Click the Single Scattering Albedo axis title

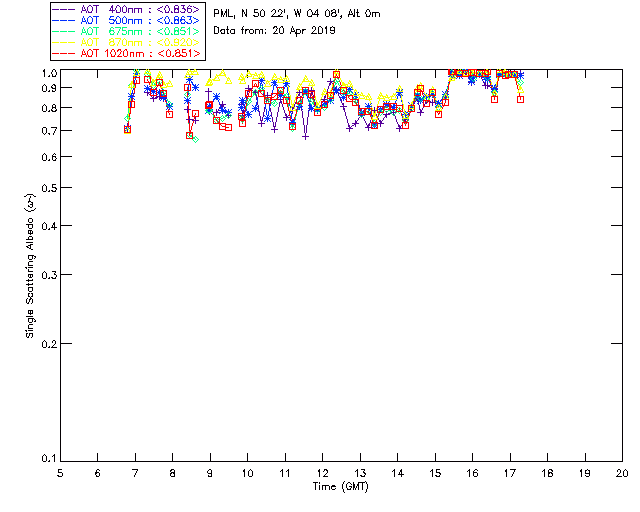pyautogui.click(x=30, y=266)
